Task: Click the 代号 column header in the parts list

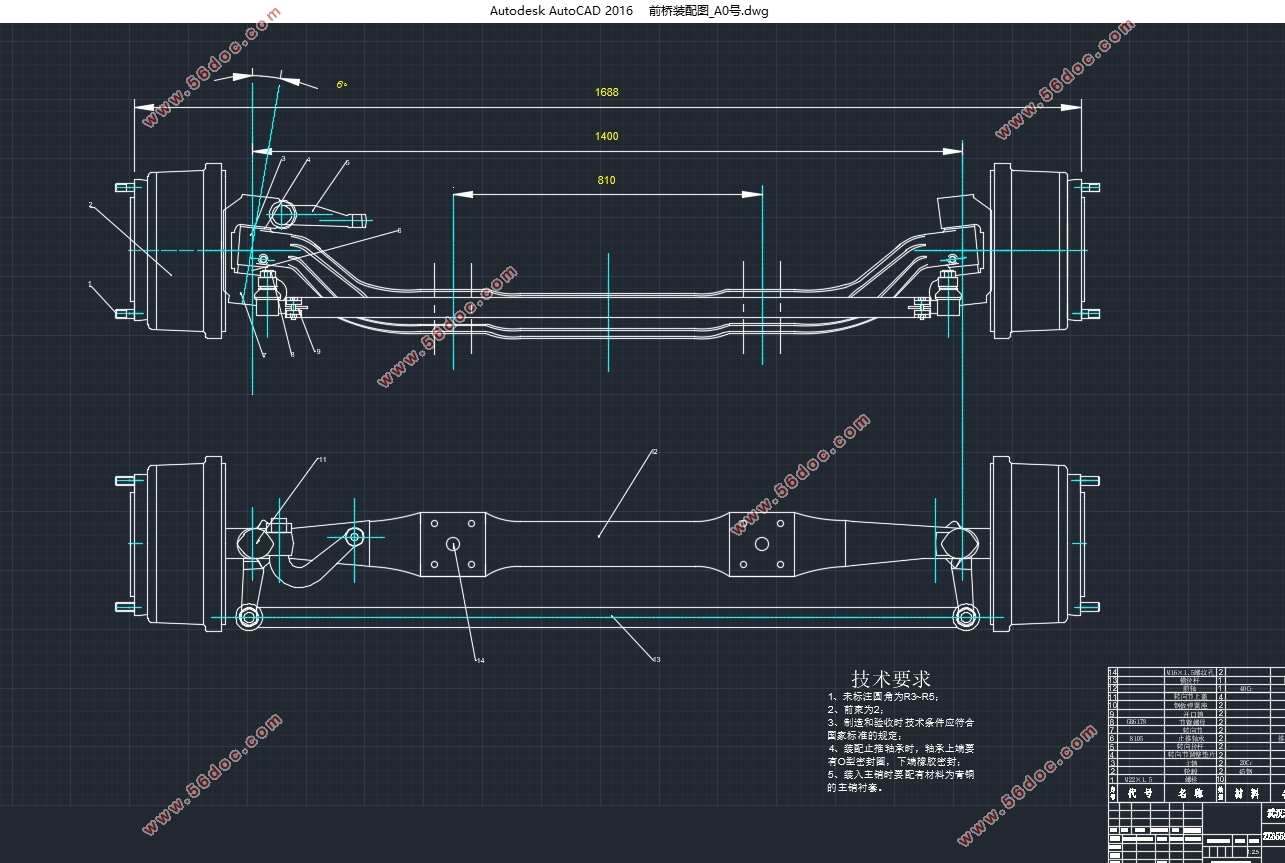Action: [x=1140, y=793]
